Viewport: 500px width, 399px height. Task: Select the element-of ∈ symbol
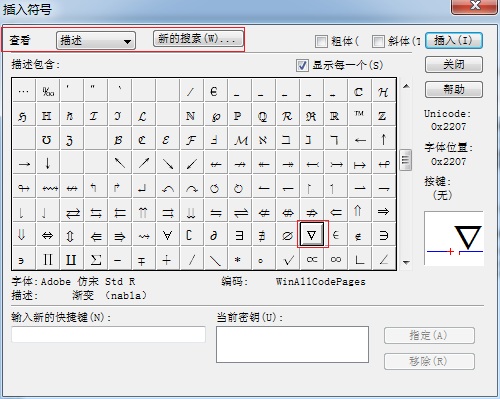point(336,235)
